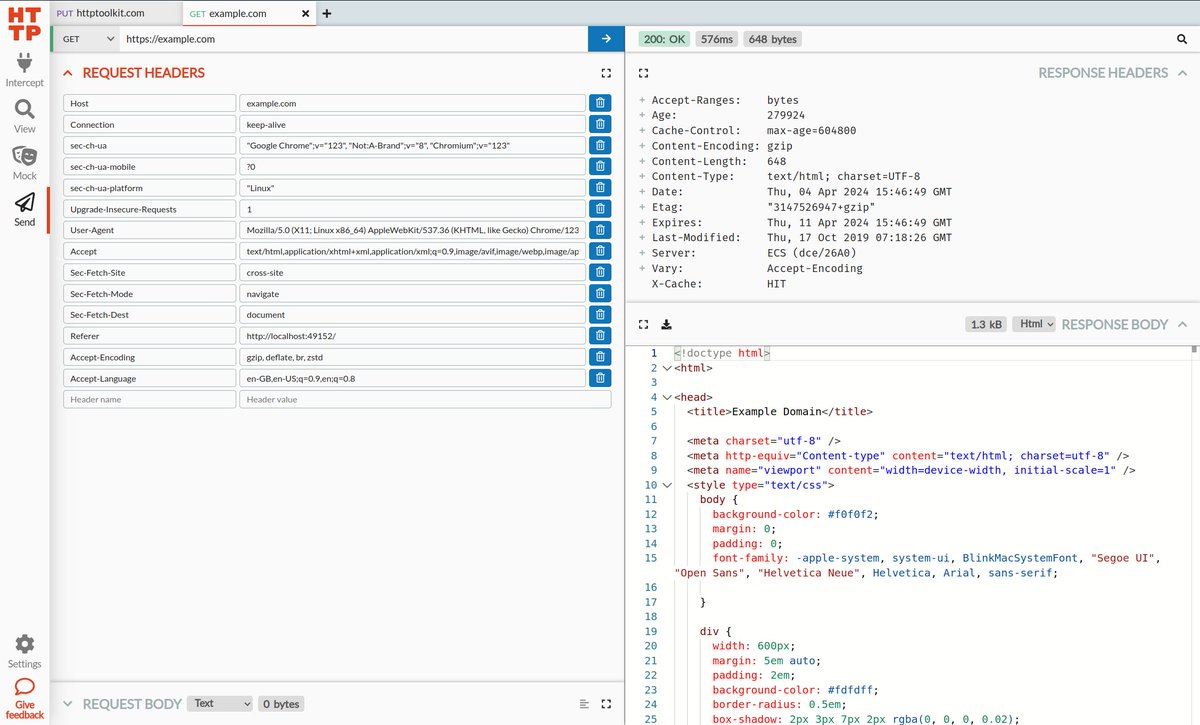
Task: Open the Intercept page in sidebar
Action: click(24, 70)
